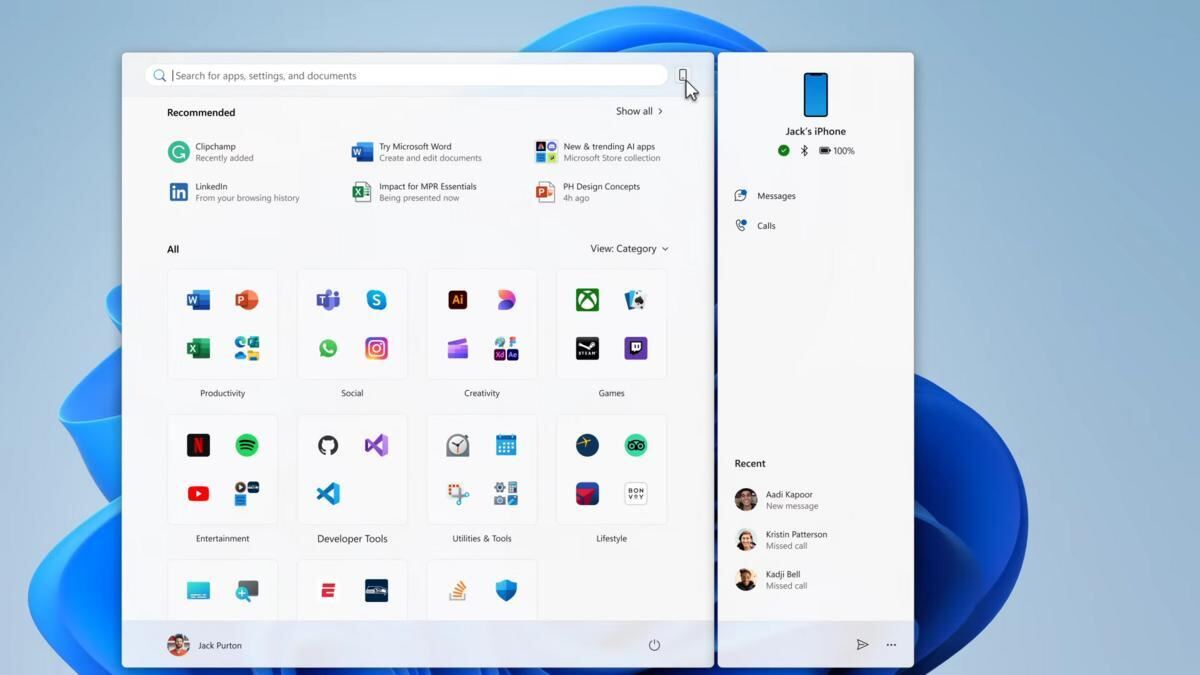Expand the more apps cluster in Creativity
This screenshot has width=1200, height=675.
tap(506, 348)
